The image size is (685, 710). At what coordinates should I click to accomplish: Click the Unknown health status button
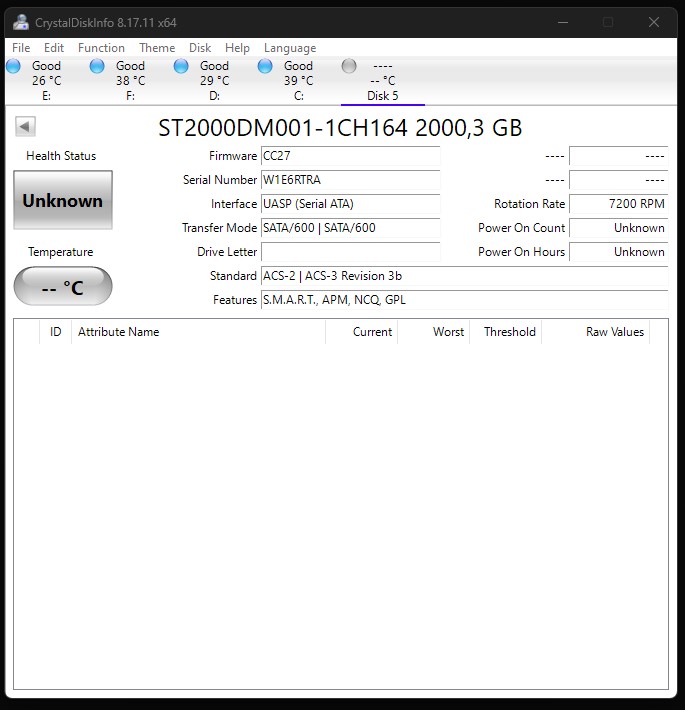click(x=63, y=200)
